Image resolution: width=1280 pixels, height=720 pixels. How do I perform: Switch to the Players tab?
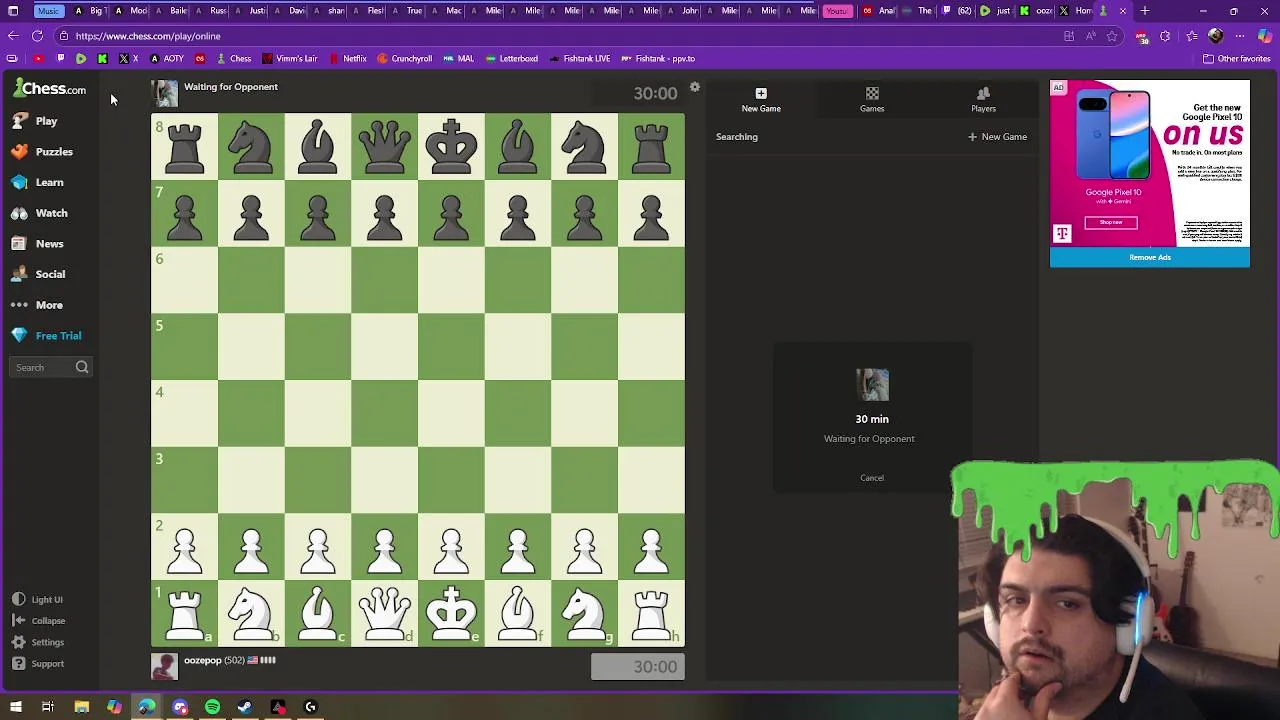point(983,100)
